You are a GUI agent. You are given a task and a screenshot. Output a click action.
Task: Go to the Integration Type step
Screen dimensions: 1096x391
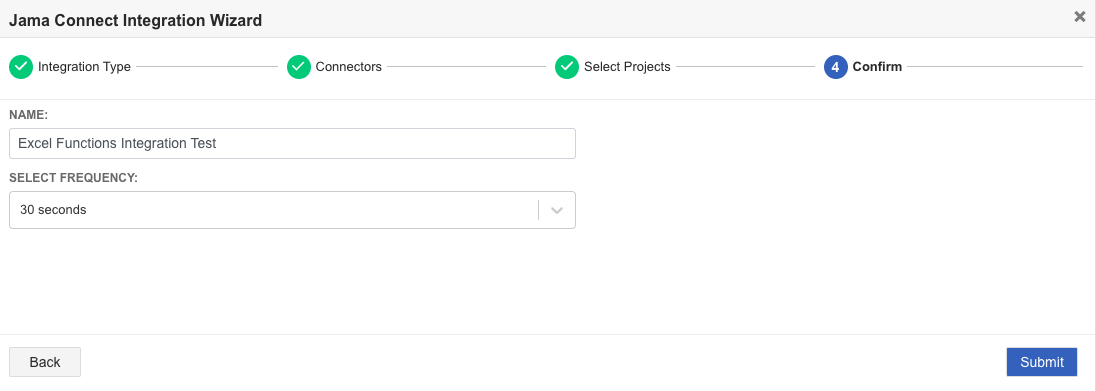pos(84,67)
